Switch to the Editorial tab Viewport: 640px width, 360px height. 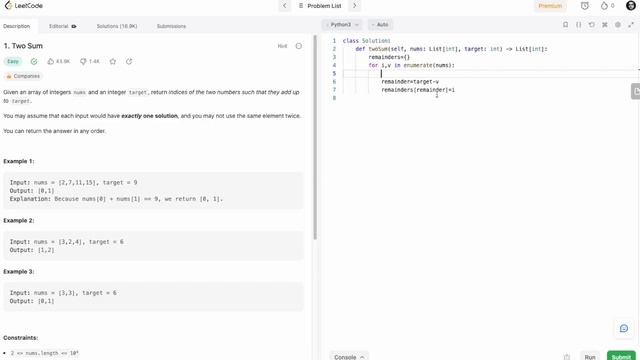pyautogui.click(x=62, y=26)
